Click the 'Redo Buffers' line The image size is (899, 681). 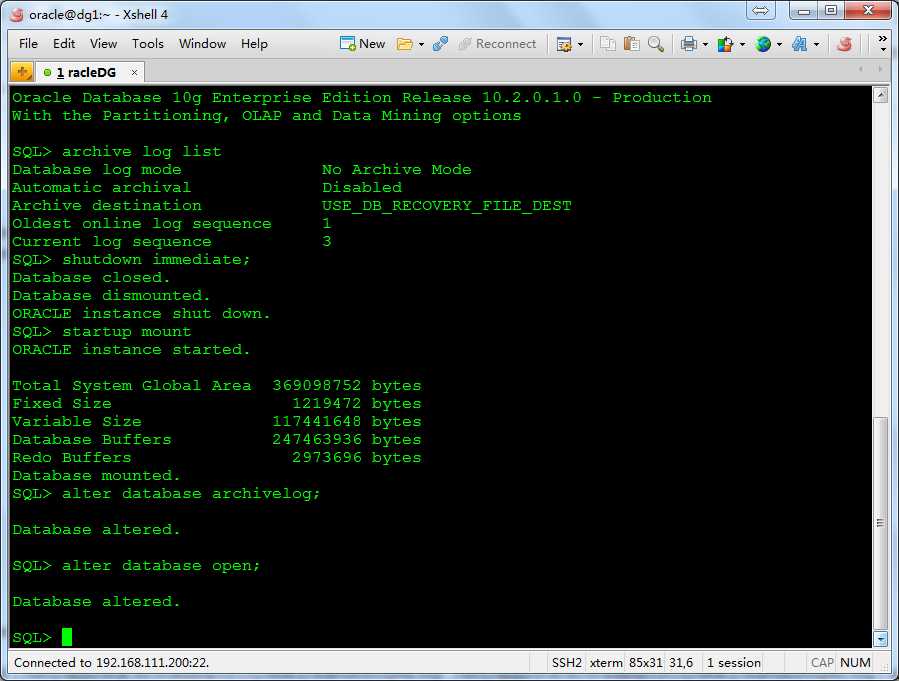pos(217,458)
